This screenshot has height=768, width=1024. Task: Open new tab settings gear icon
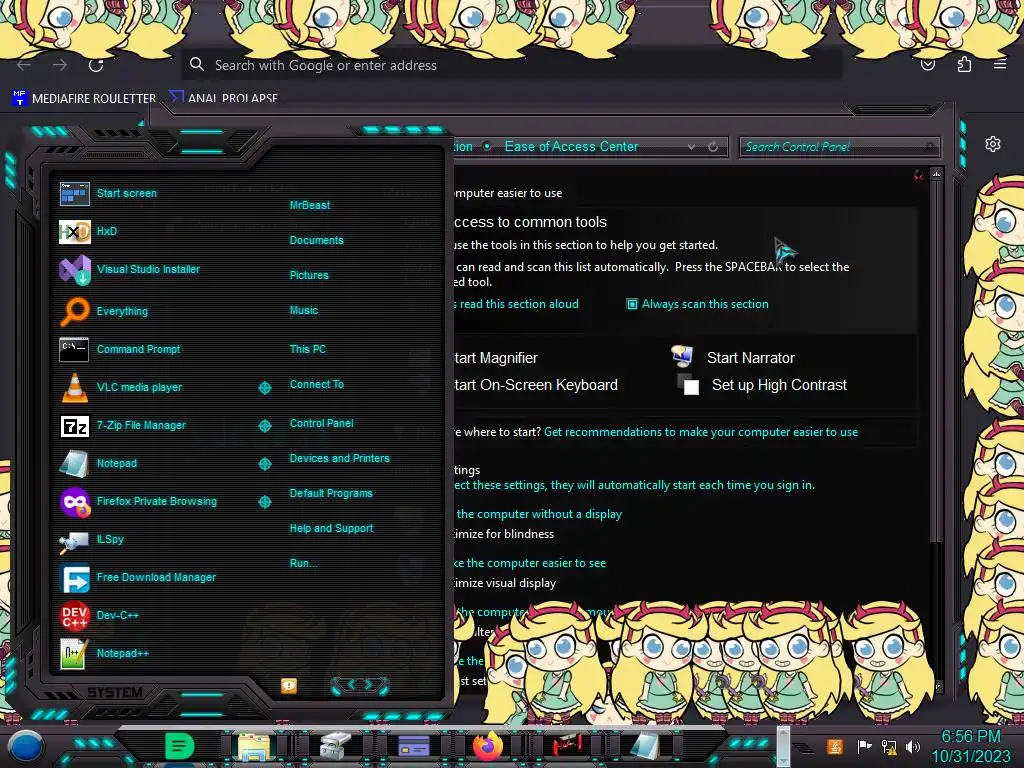993,144
